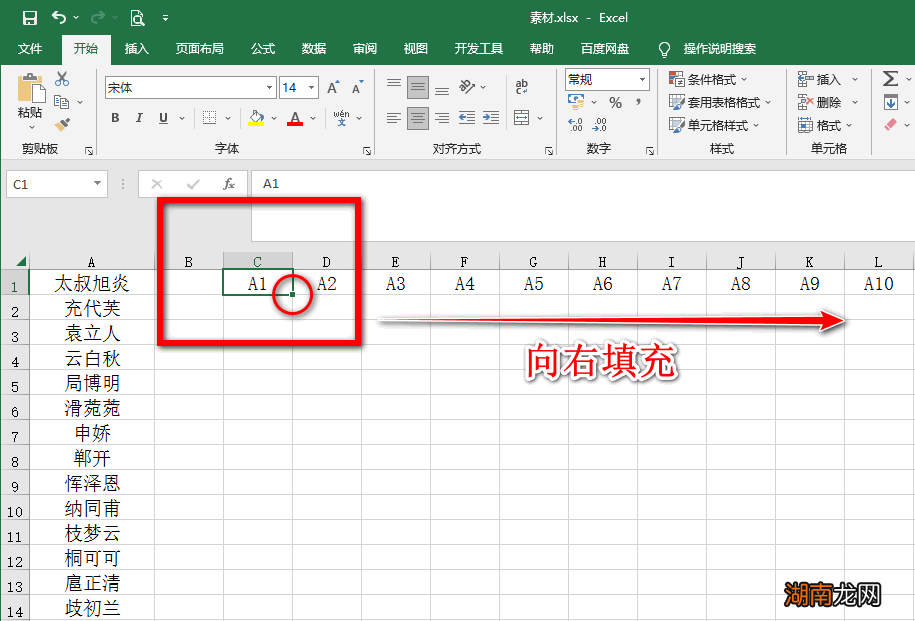Click the 条件格式 button

713,79
